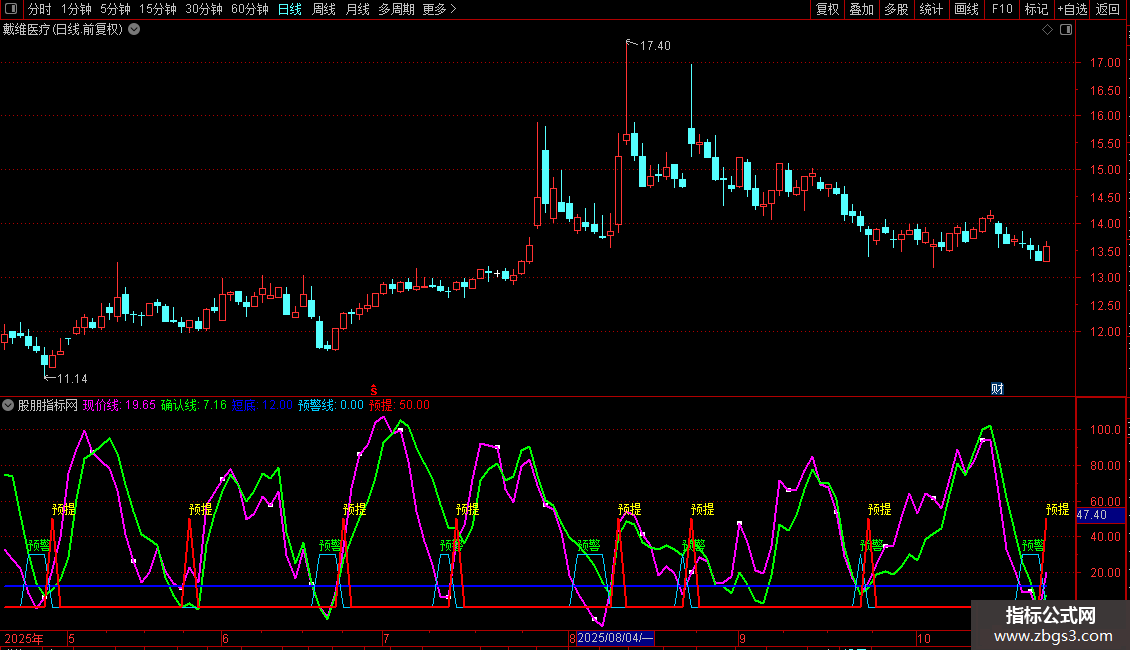Toggle the side panel icon atop chart
Screen dimensions: 1130x650
[x=1066, y=30]
